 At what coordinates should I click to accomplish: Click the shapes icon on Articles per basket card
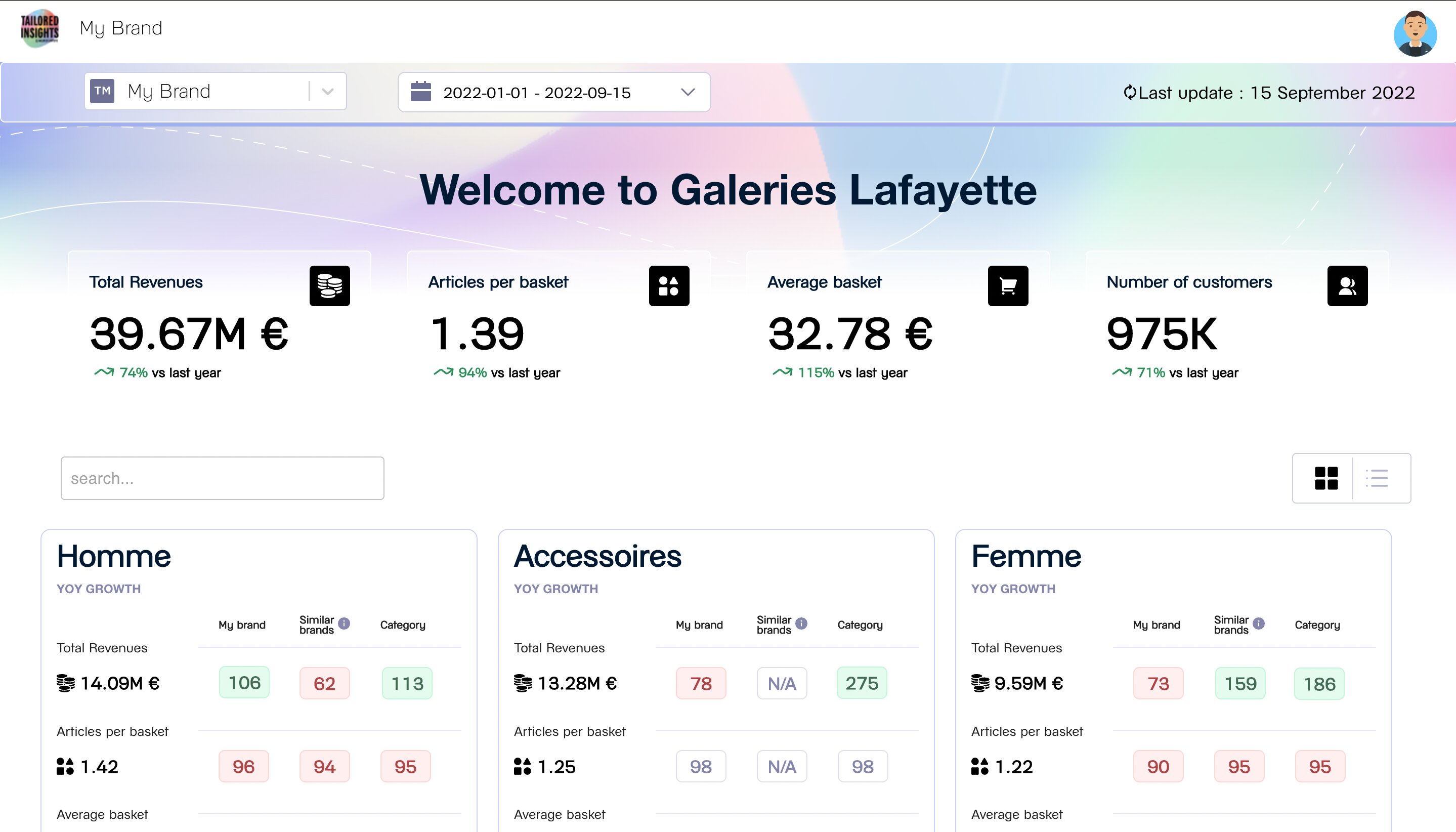[x=669, y=286]
